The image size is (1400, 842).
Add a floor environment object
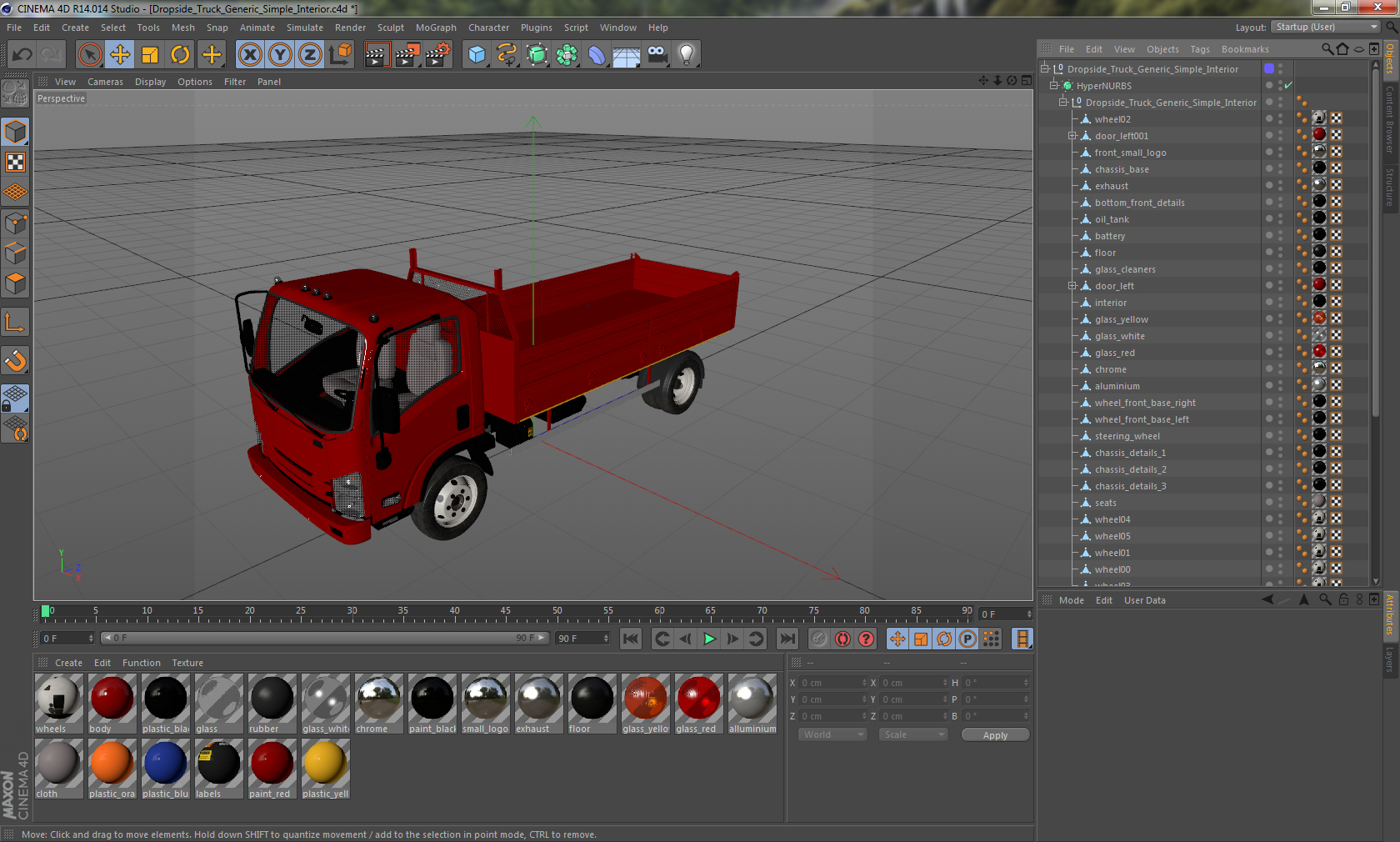point(626,55)
